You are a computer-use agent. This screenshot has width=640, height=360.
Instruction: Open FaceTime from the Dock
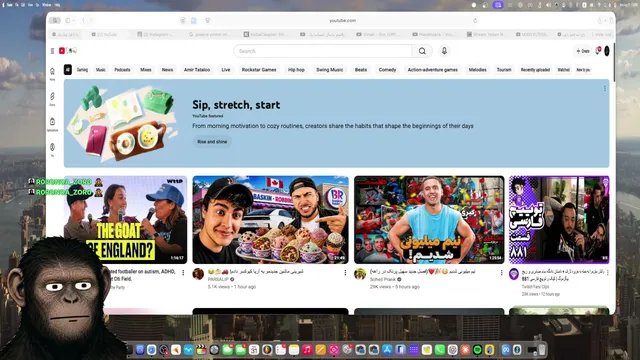click(241, 350)
